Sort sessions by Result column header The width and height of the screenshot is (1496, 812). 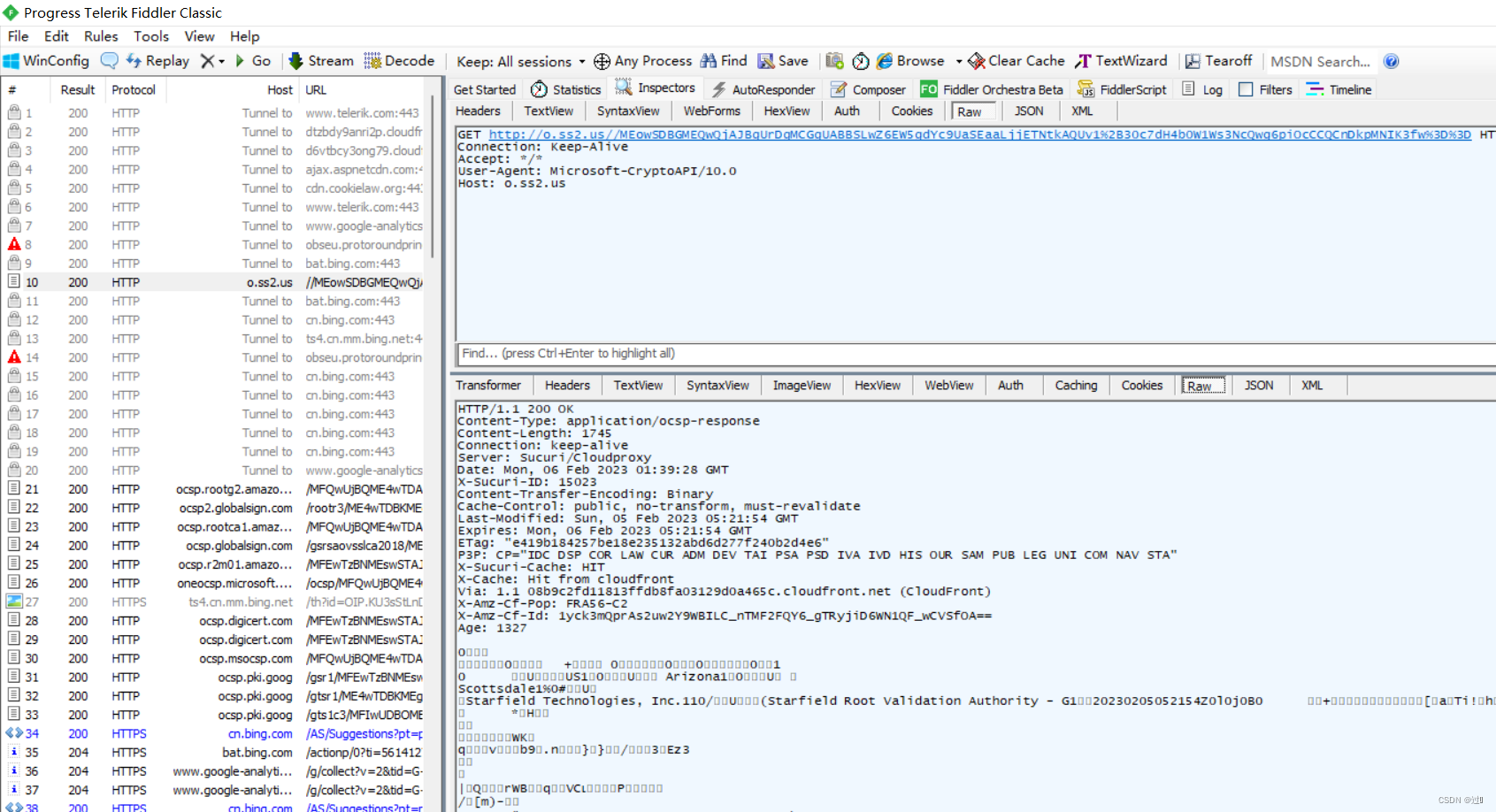(x=78, y=89)
